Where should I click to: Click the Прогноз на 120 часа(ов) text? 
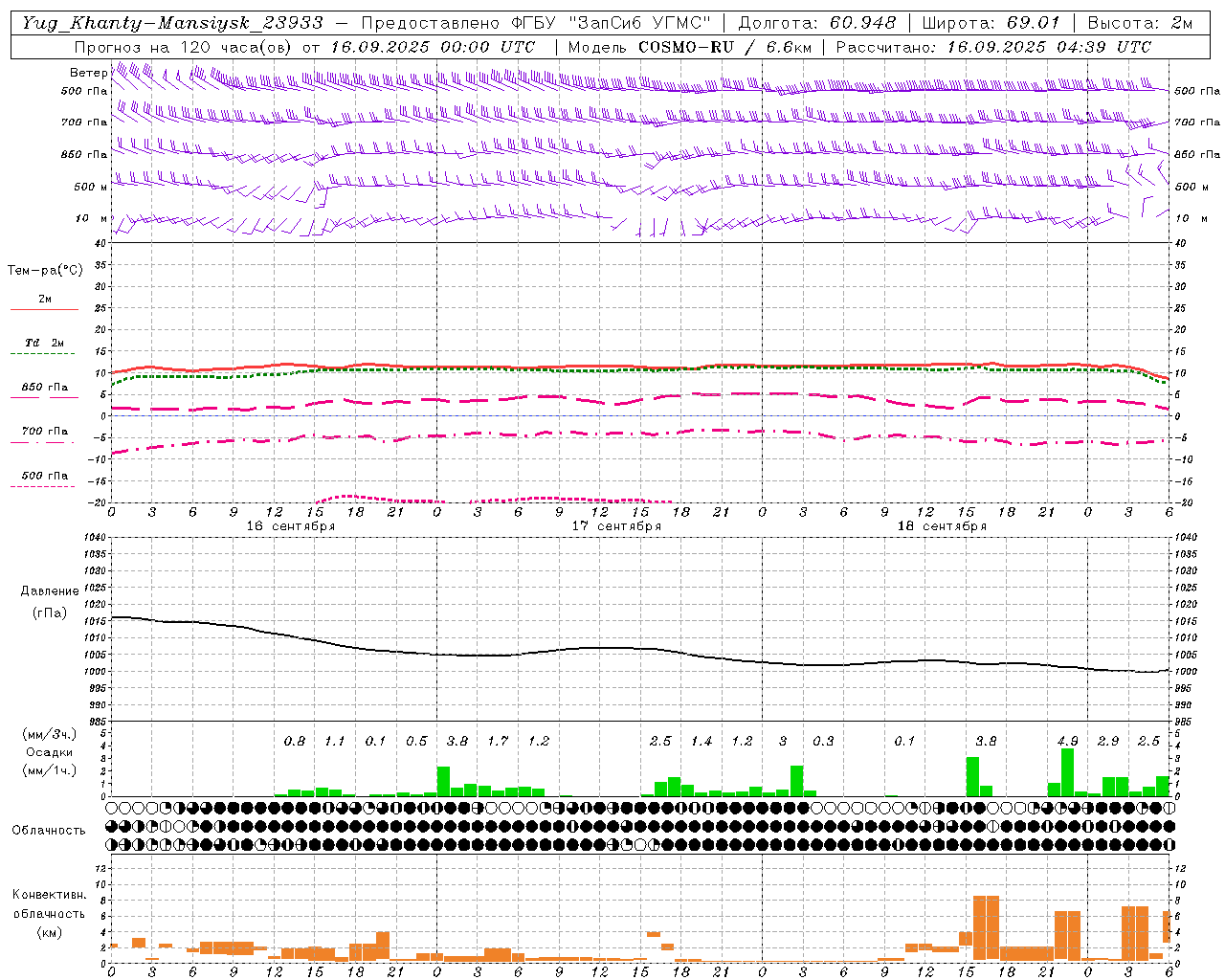(184, 47)
